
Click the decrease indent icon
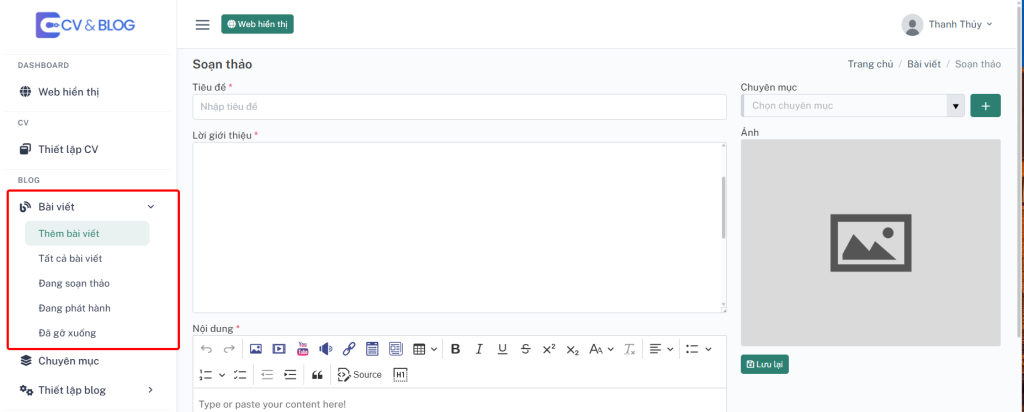[x=266, y=375]
